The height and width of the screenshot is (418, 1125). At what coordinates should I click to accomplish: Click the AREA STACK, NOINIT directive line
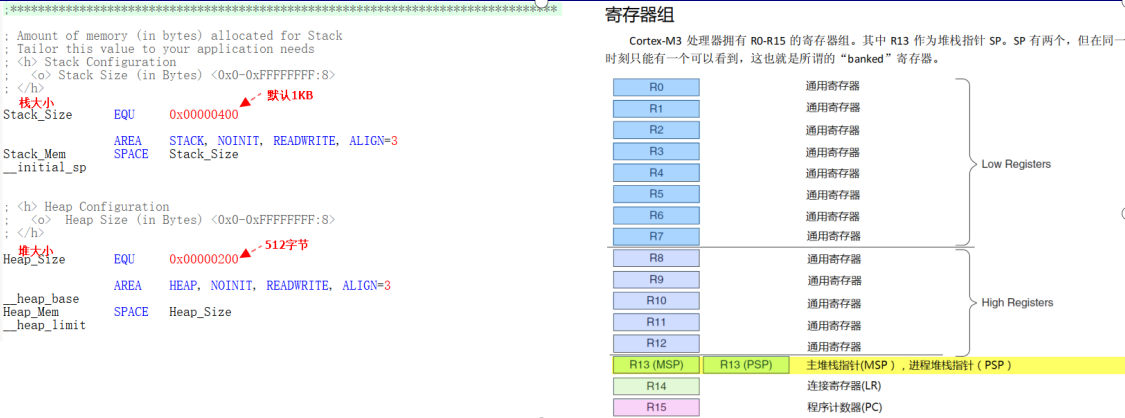(255, 141)
